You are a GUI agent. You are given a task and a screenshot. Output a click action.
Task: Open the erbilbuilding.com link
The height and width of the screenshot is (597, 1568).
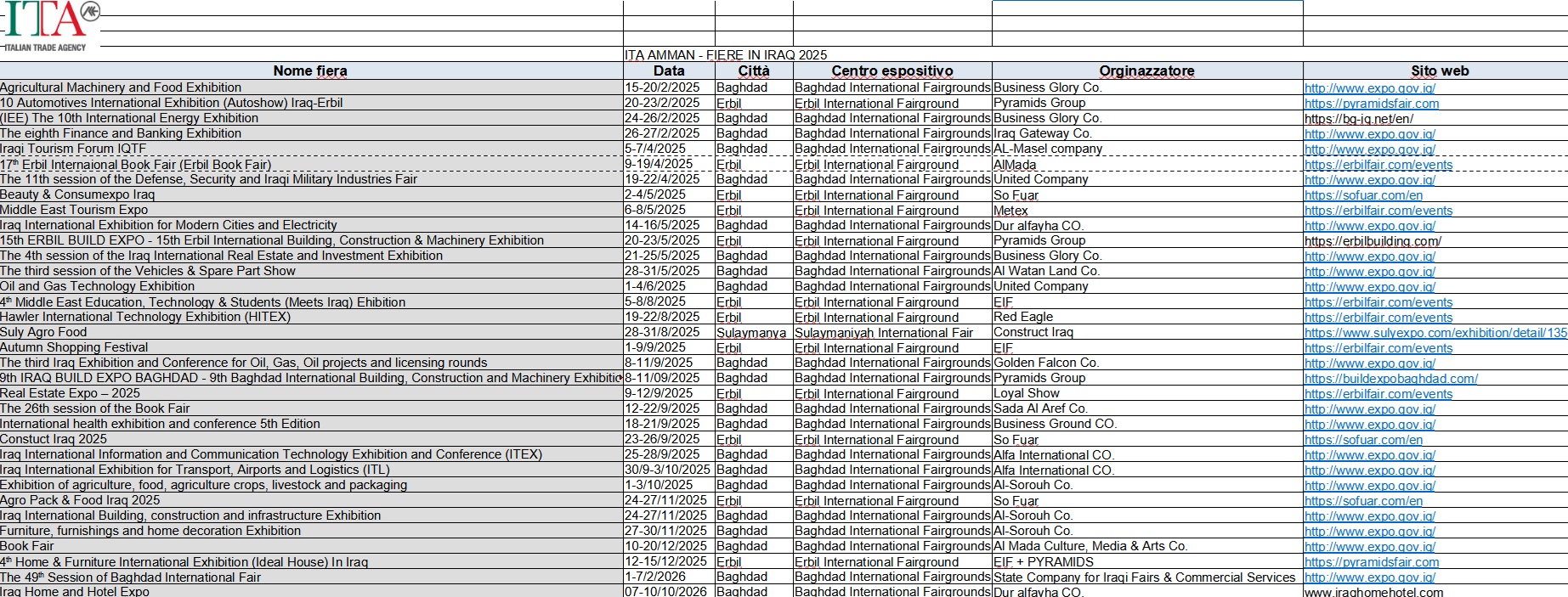(1373, 241)
